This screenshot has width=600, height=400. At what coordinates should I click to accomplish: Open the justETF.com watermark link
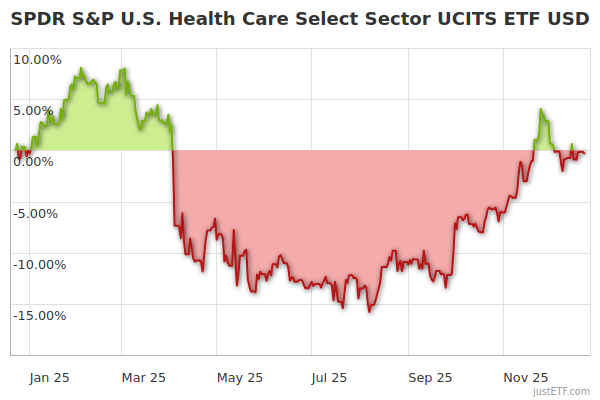coord(563,391)
